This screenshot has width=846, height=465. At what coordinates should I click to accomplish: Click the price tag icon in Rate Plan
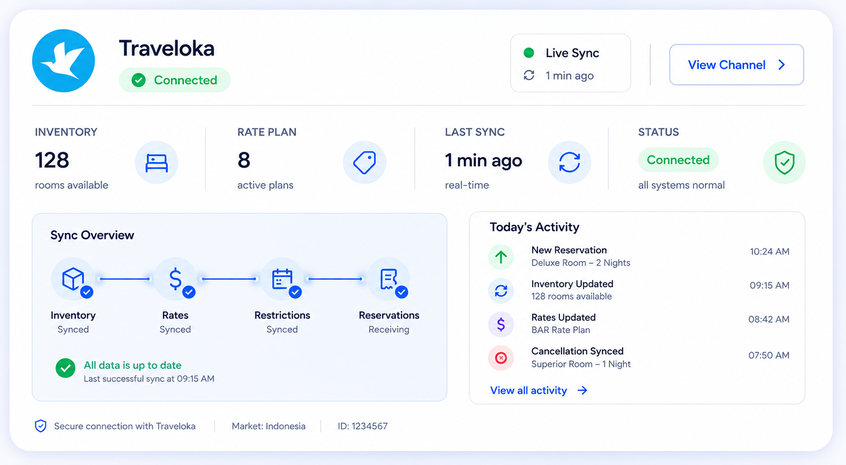click(364, 162)
